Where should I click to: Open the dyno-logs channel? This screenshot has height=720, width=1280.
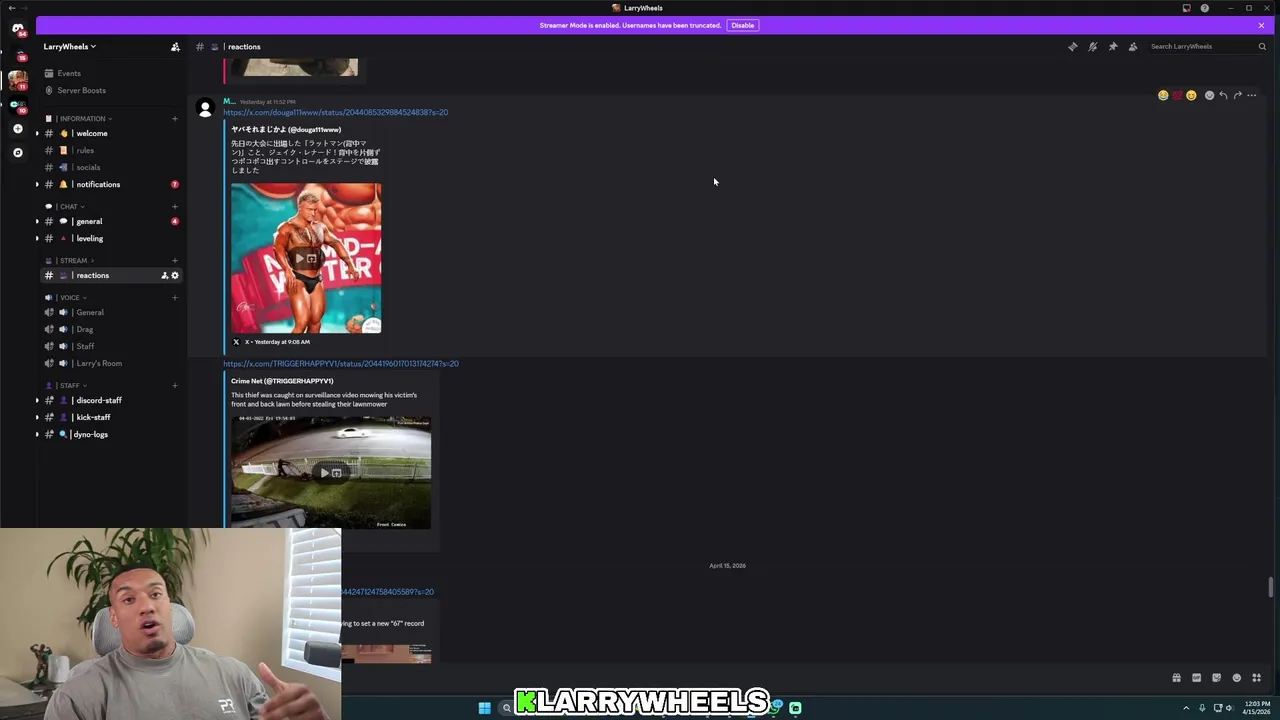point(90,434)
